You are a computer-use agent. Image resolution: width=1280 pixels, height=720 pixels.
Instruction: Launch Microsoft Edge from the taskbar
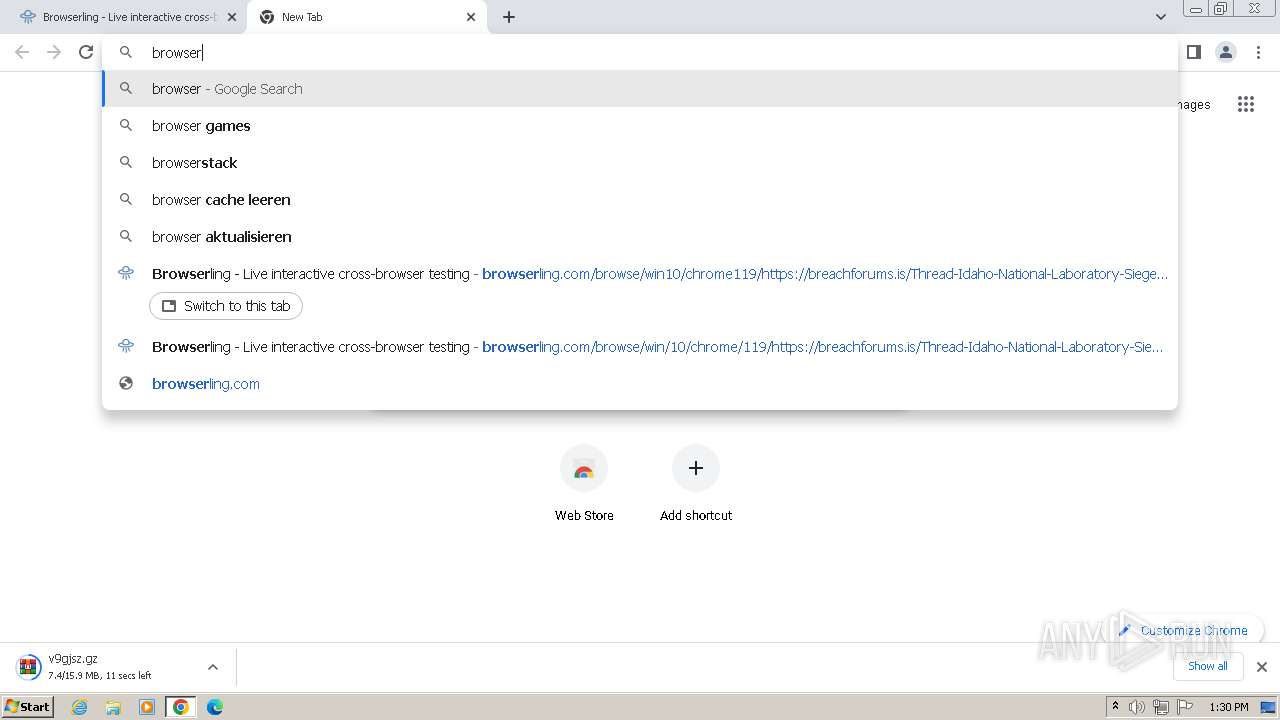(x=214, y=707)
